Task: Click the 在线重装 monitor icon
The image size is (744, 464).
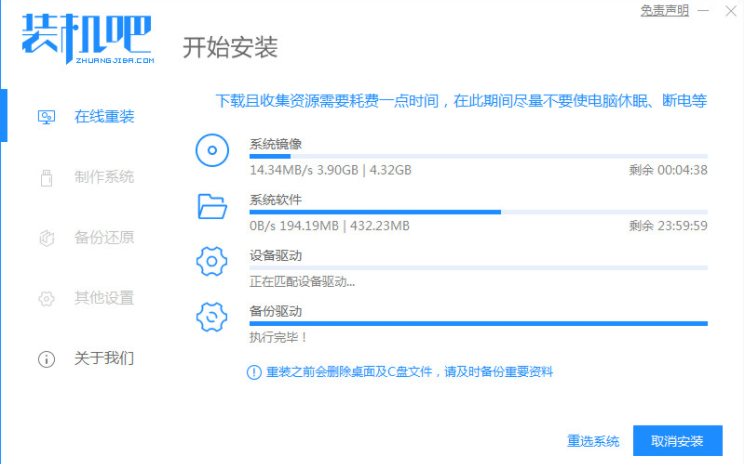Action: point(46,117)
